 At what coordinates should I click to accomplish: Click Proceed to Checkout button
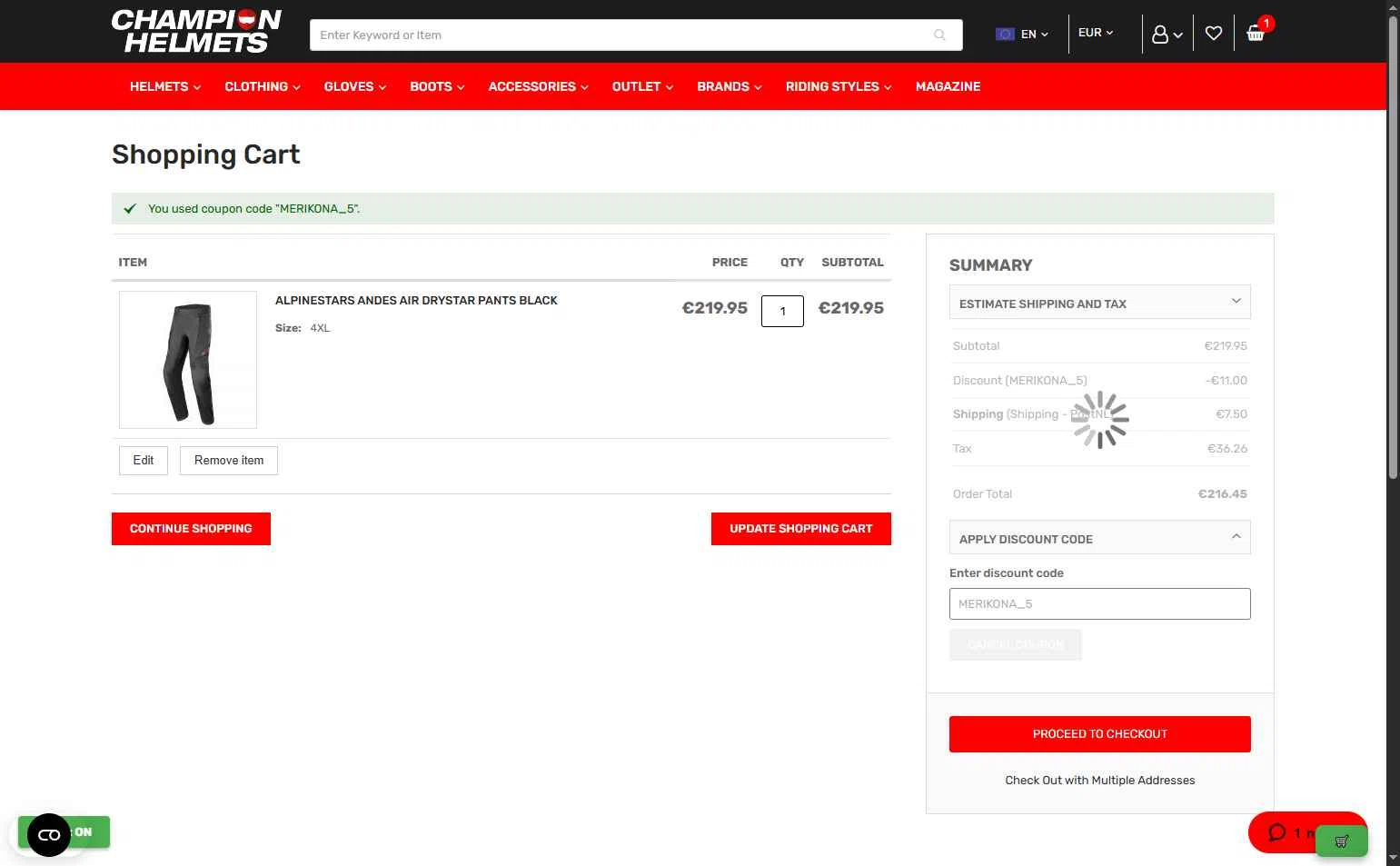tap(1100, 734)
